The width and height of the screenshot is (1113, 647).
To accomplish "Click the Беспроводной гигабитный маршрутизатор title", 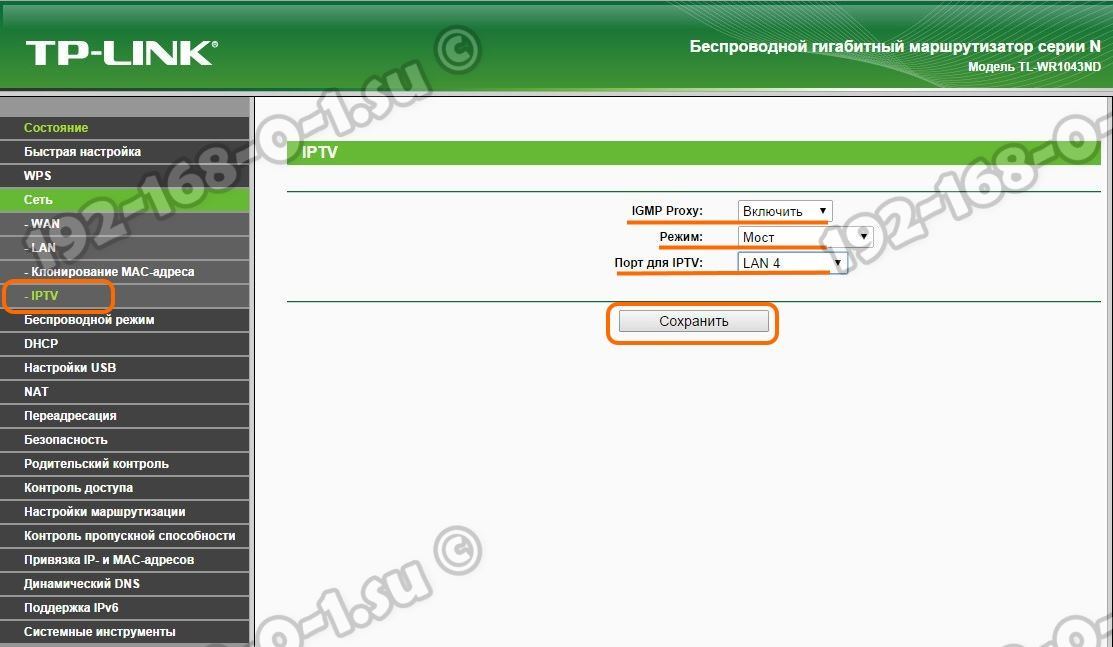I will pos(895,47).
